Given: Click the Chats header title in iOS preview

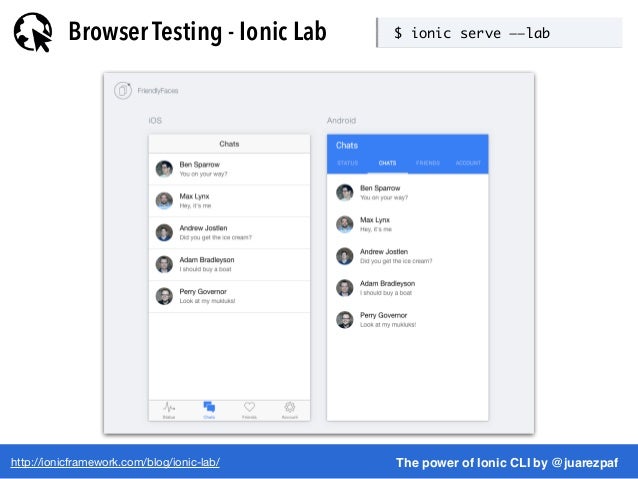Looking at the screenshot, I should (229, 144).
